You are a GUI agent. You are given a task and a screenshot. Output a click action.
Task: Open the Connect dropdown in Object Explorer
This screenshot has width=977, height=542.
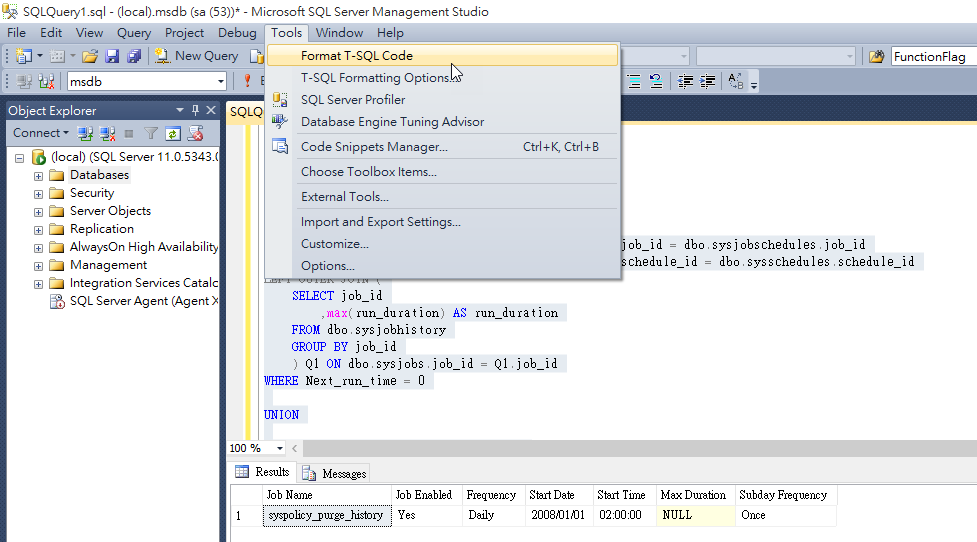pyautogui.click(x=41, y=133)
